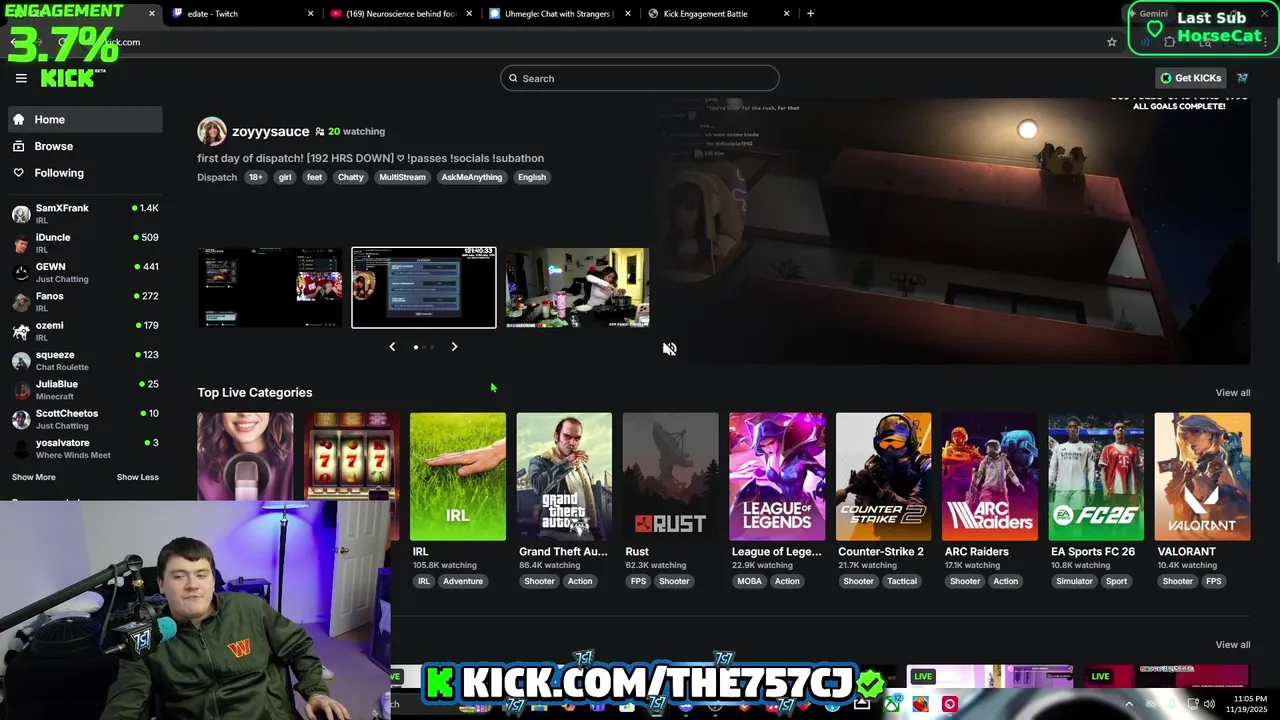Click the lower View all link

coord(1233,644)
